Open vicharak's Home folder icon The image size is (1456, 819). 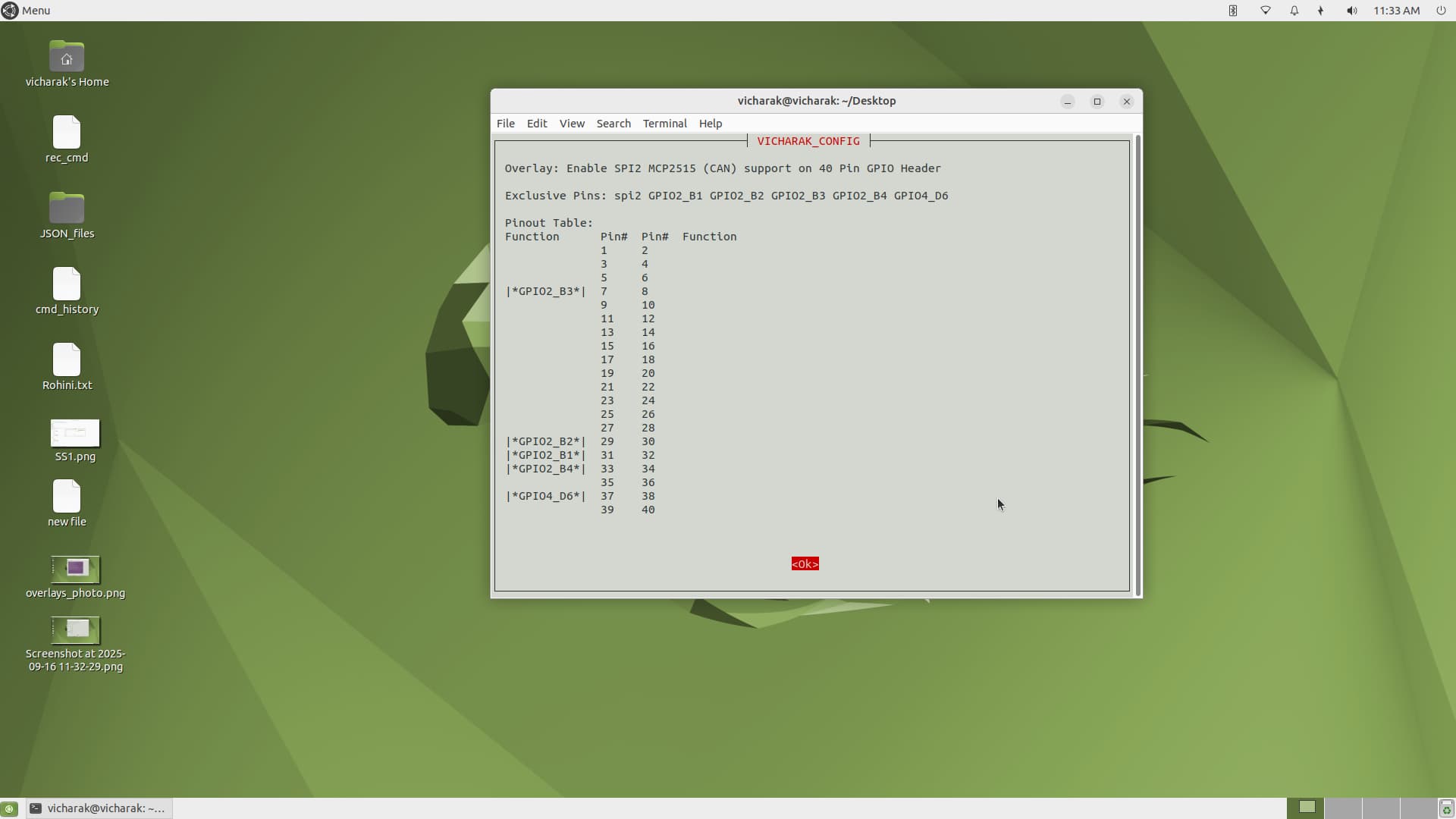67,58
